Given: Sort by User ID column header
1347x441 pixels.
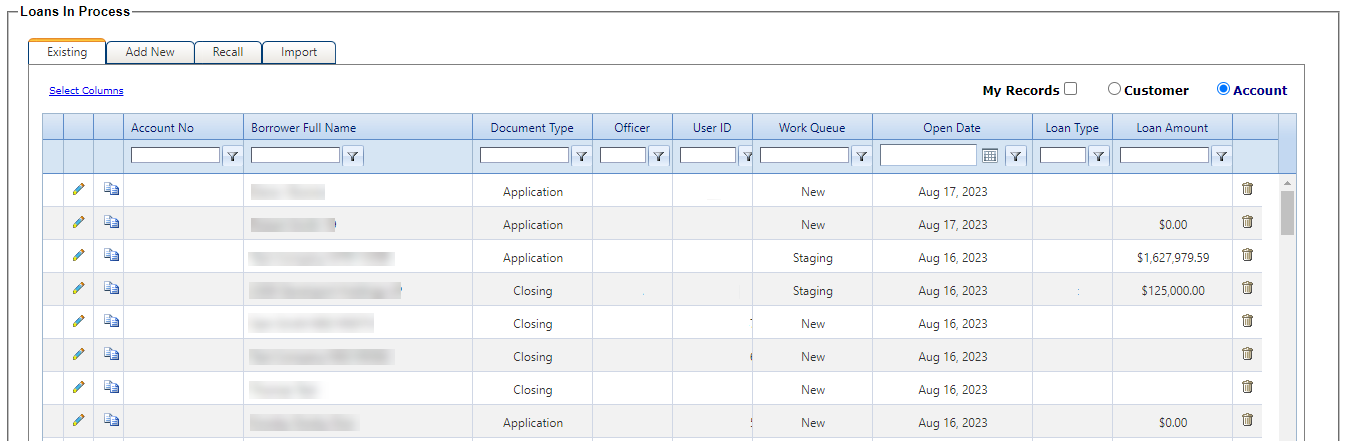Looking at the screenshot, I should point(712,128).
